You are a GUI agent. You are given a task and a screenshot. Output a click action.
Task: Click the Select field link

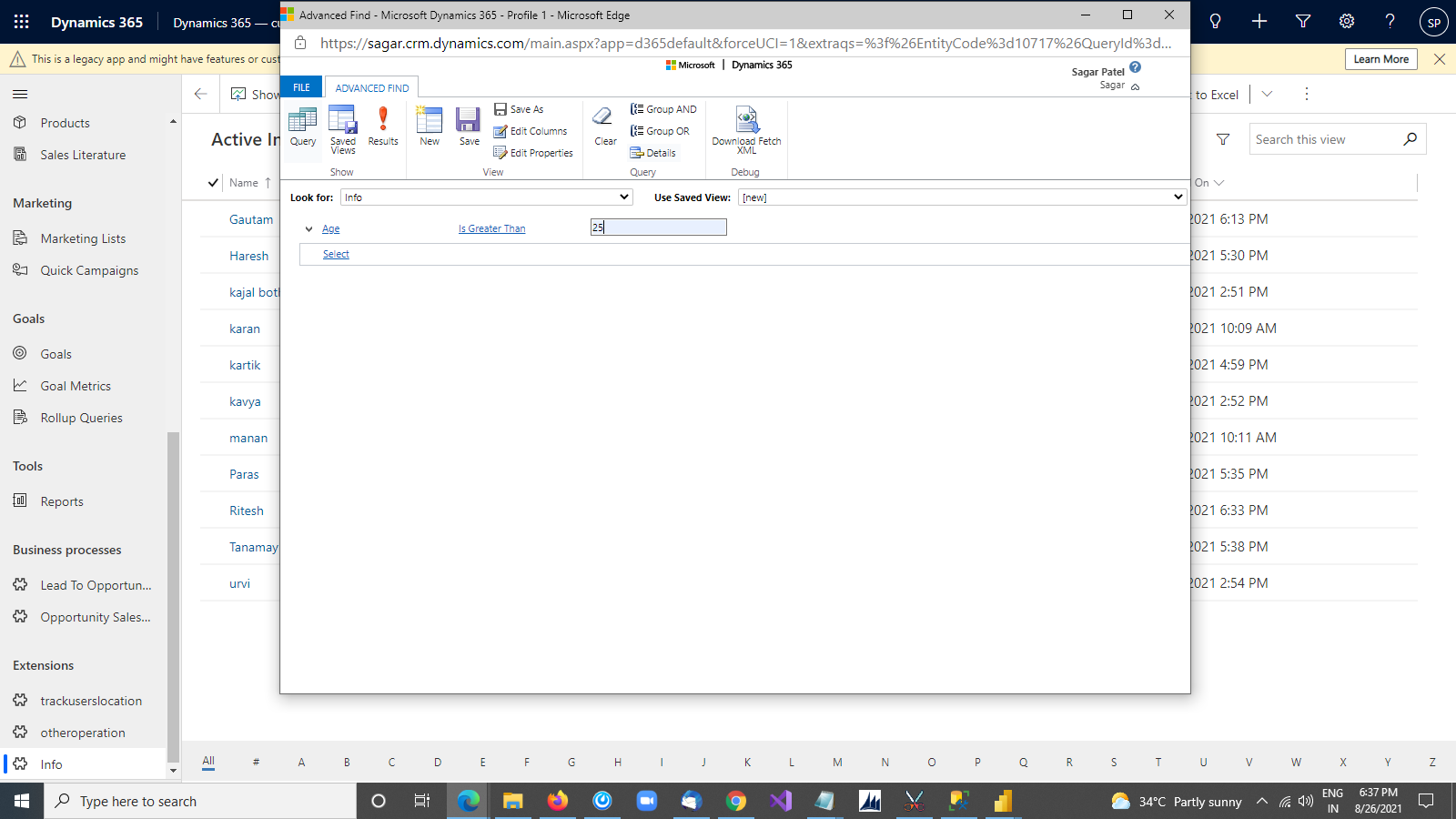pos(336,255)
